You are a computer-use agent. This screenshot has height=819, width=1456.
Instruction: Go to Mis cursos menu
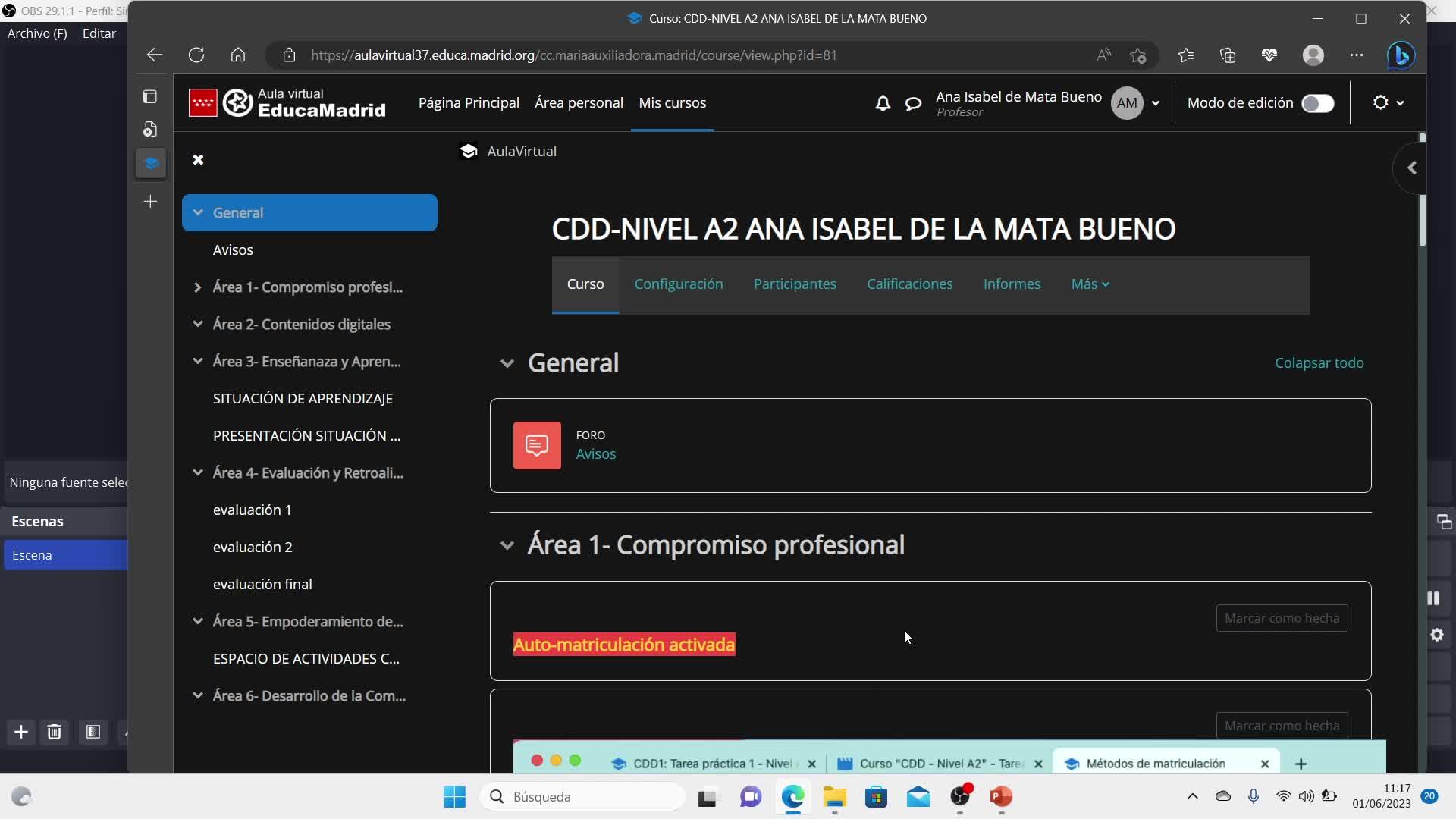tap(672, 103)
